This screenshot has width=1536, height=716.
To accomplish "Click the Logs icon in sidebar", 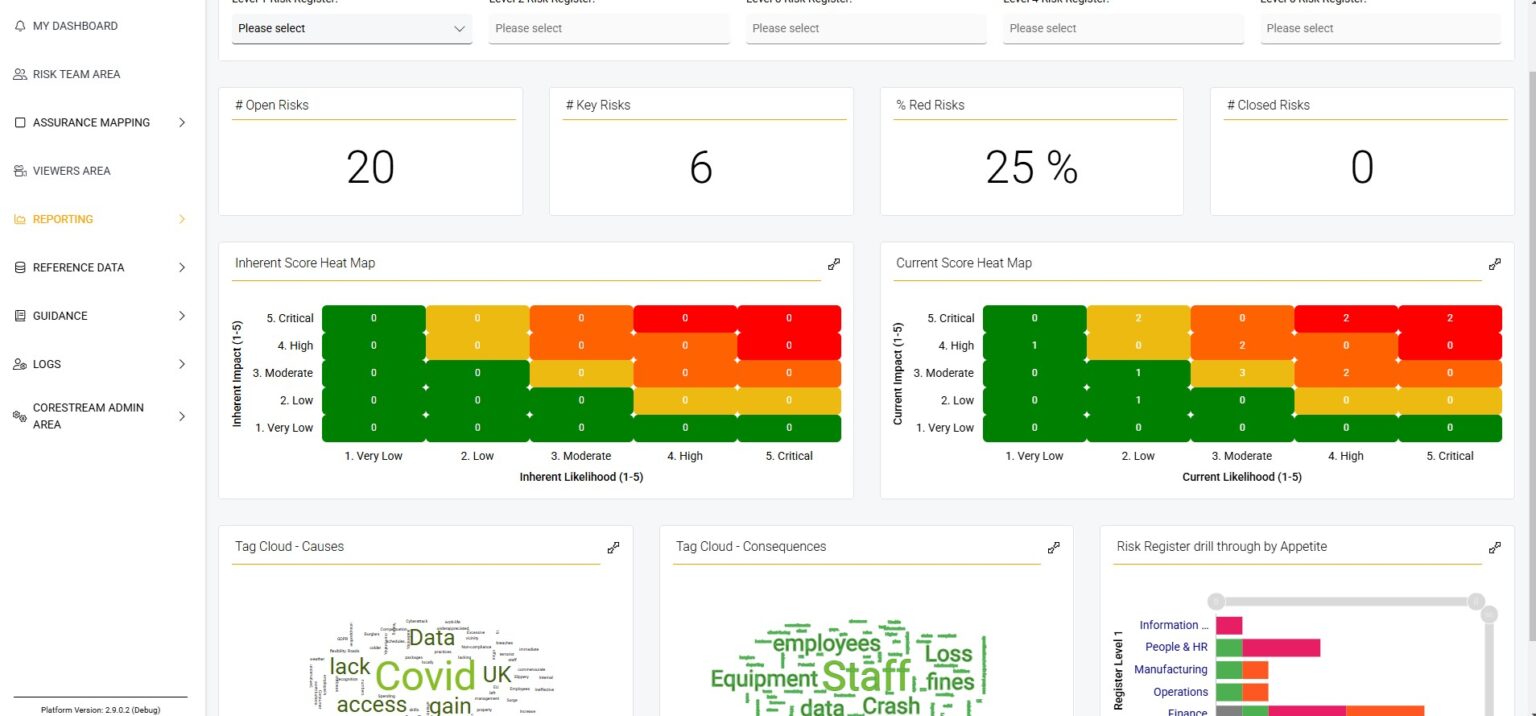I will point(19,363).
